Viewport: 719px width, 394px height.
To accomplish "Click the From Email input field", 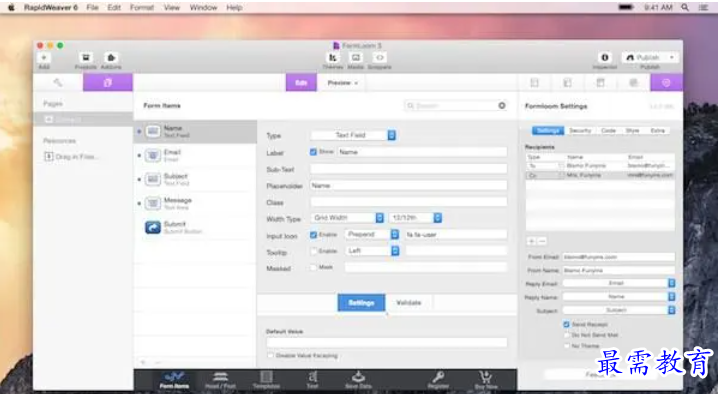I will [x=619, y=257].
